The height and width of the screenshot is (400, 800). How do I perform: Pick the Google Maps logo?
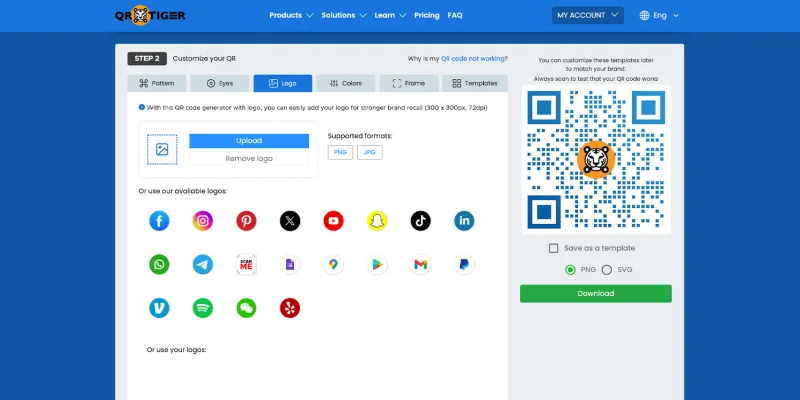[334, 264]
